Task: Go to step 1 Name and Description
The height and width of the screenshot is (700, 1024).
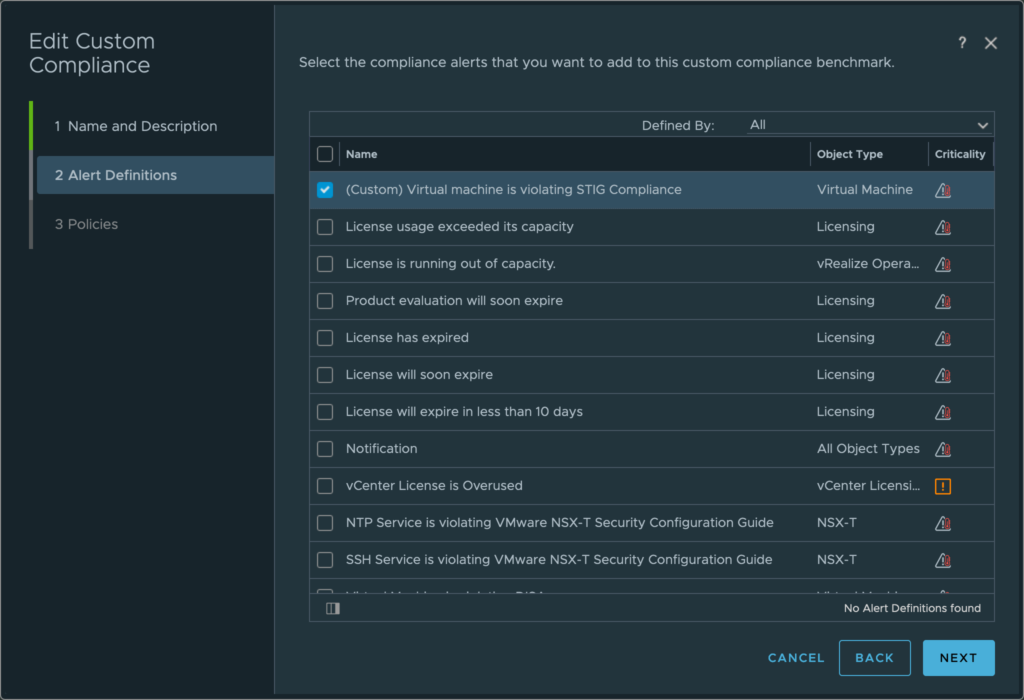Action: [x=135, y=126]
